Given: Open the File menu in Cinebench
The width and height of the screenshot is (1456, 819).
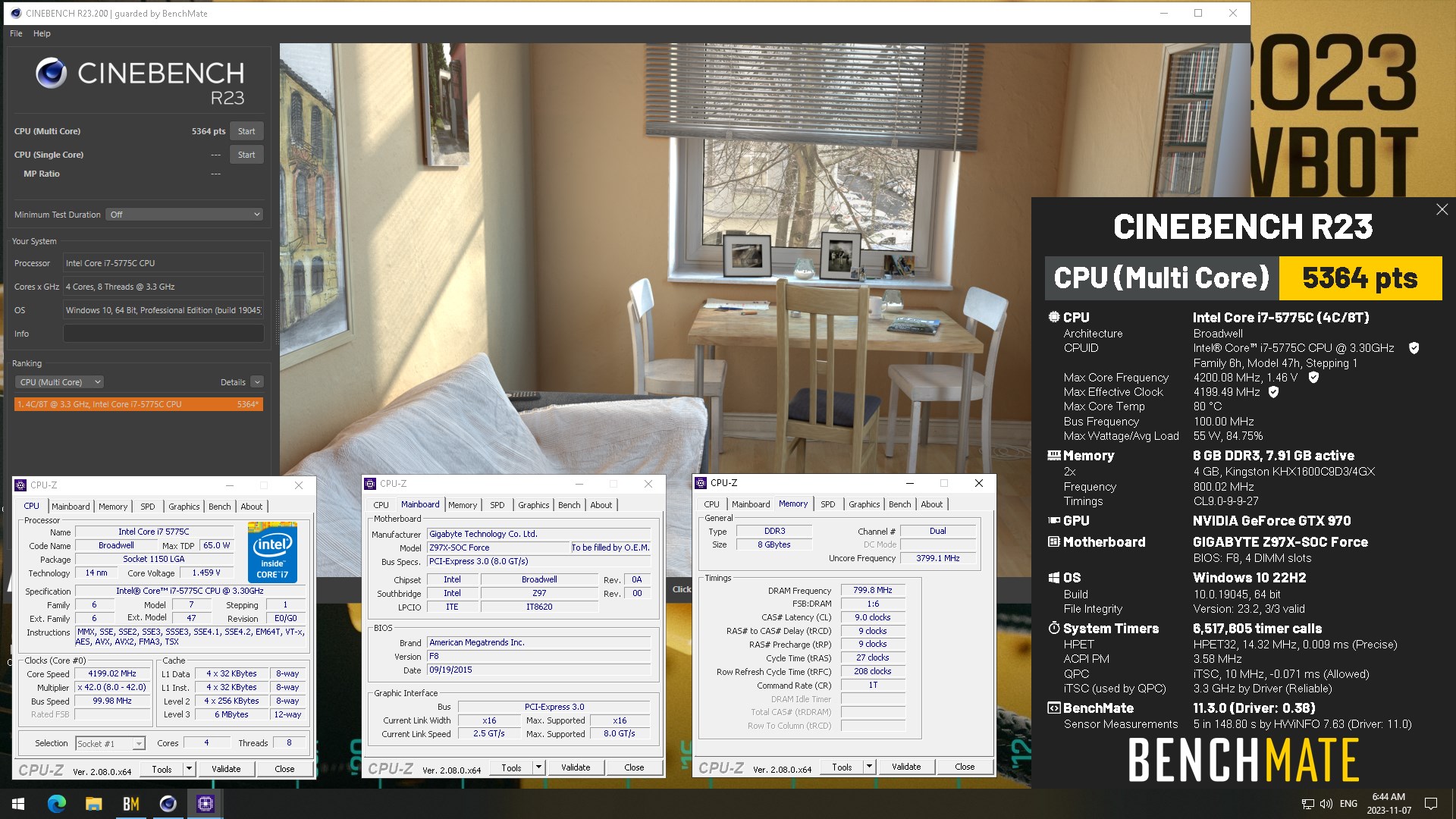Looking at the screenshot, I should pyautogui.click(x=16, y=33).
